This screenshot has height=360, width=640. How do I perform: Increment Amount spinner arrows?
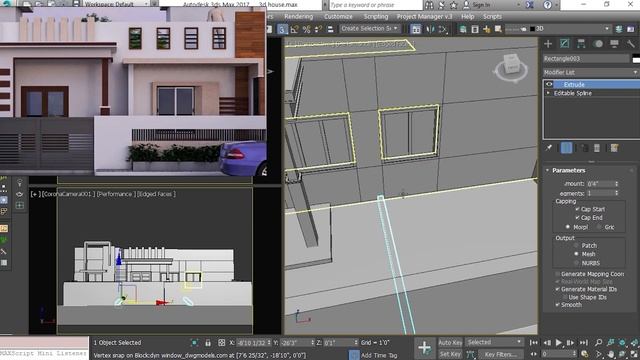[616, 184]
